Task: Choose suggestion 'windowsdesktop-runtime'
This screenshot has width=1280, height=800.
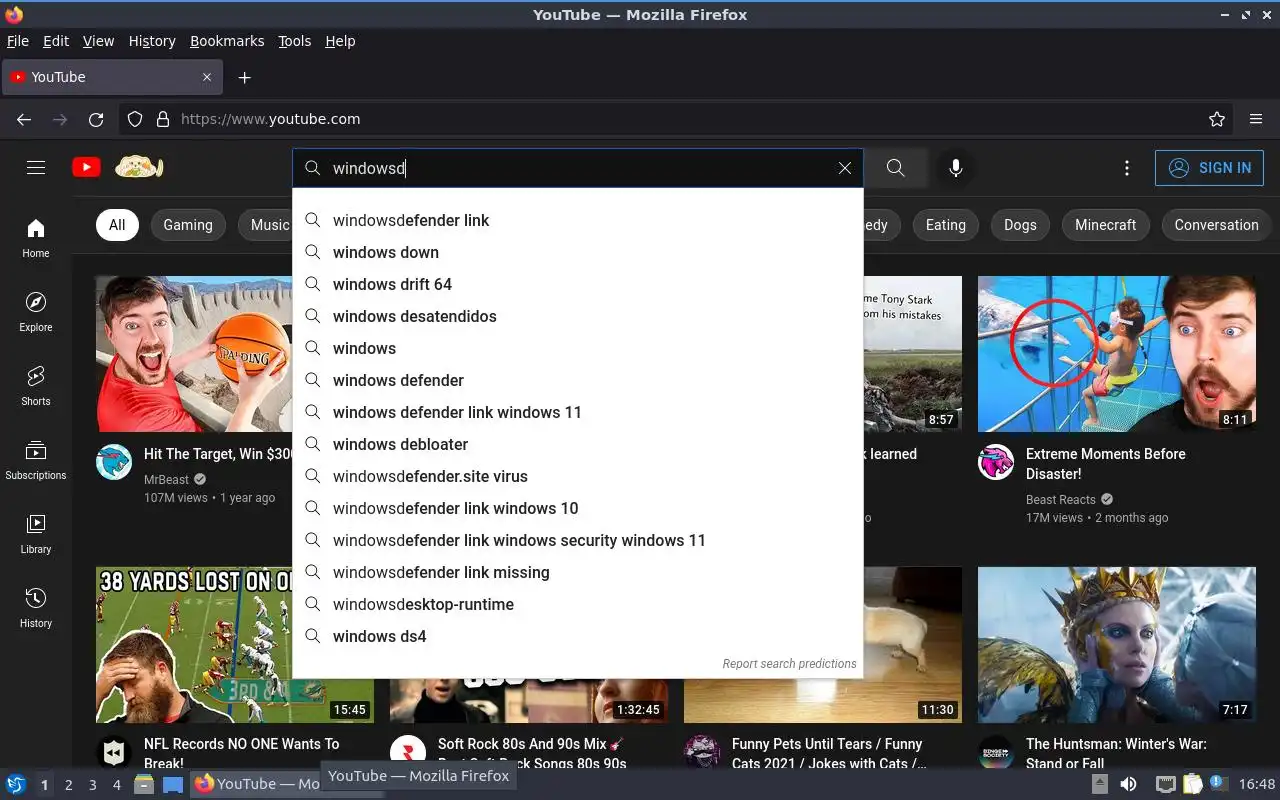Action: click(x=578, y=604)
